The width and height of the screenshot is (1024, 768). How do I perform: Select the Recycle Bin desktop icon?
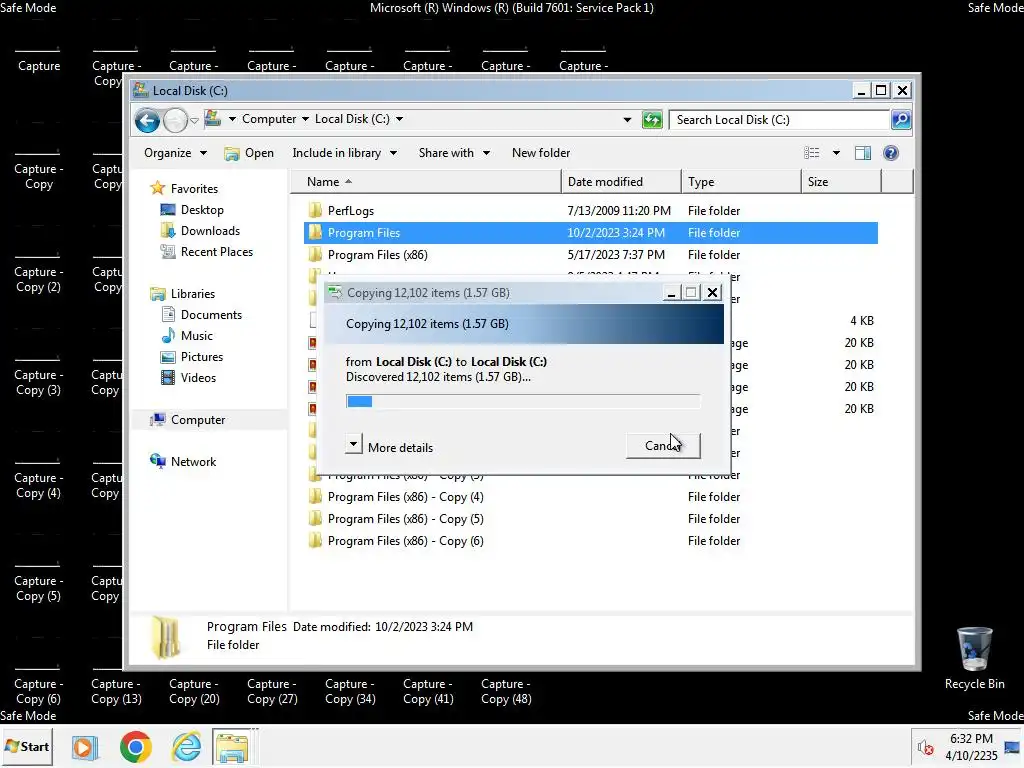pos(974,658)
